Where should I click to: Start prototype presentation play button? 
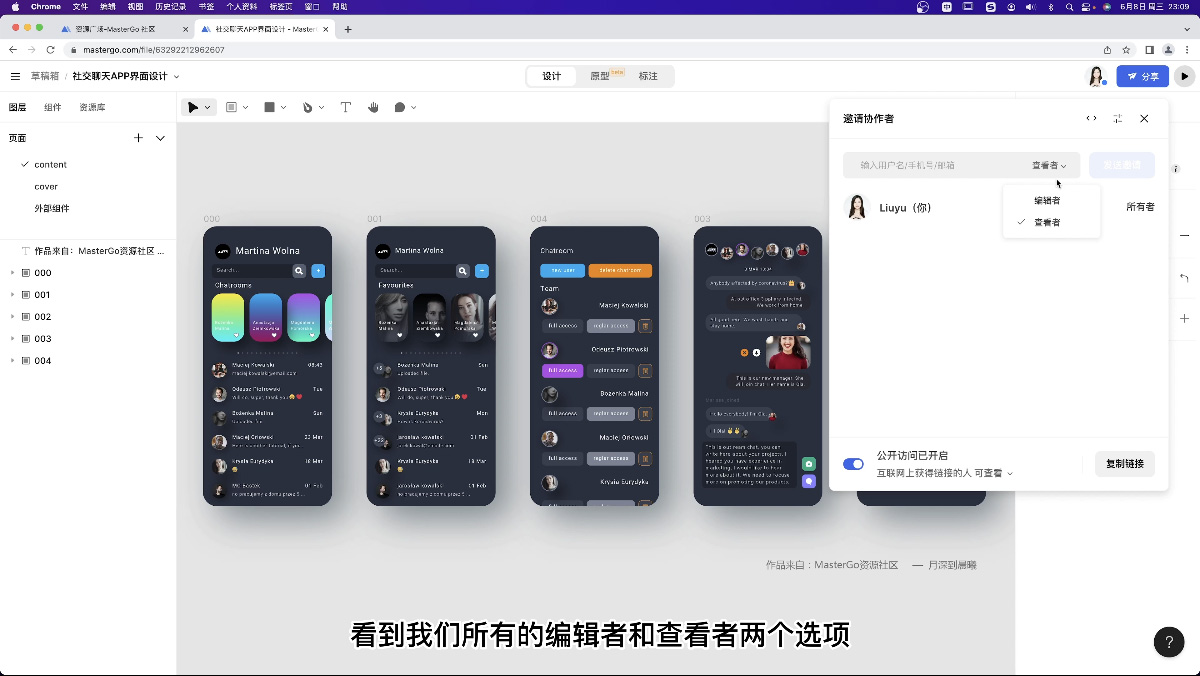tap(1184, 76)
